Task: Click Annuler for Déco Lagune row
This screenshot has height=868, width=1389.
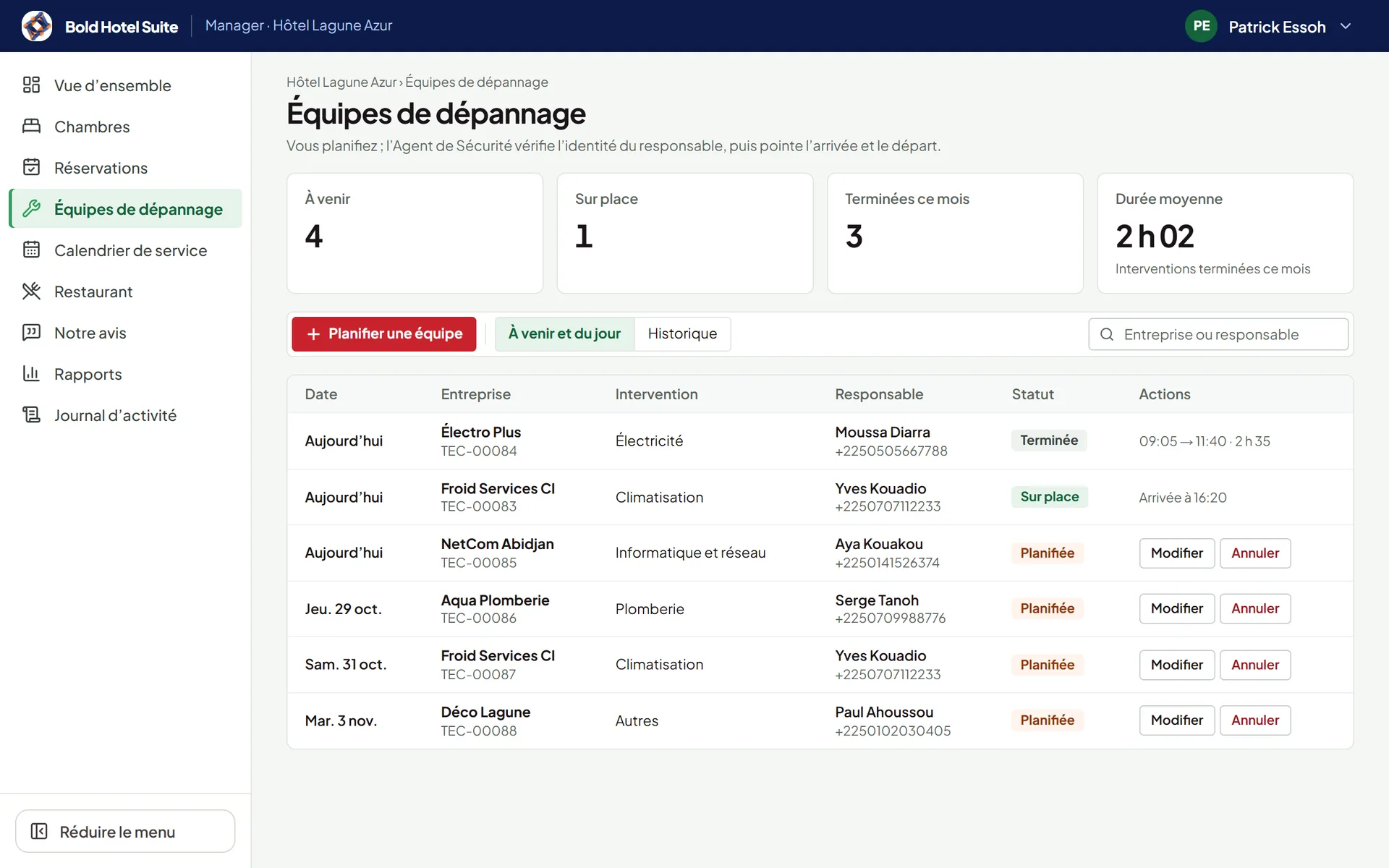Action: click(x=1255, y=720)
